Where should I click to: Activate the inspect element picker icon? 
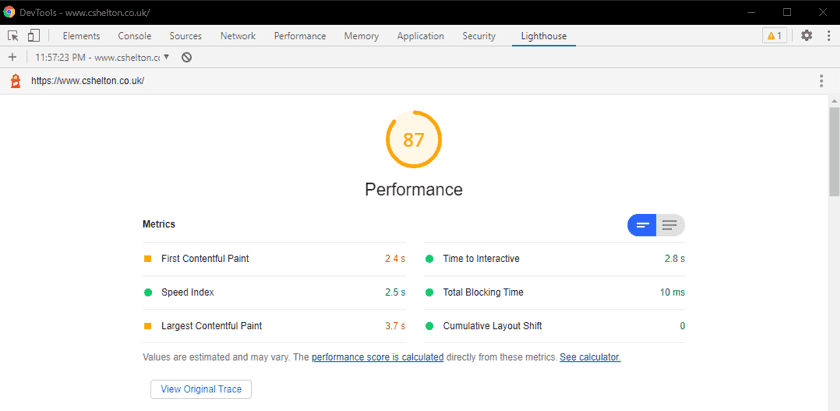[x=13, y=36]
